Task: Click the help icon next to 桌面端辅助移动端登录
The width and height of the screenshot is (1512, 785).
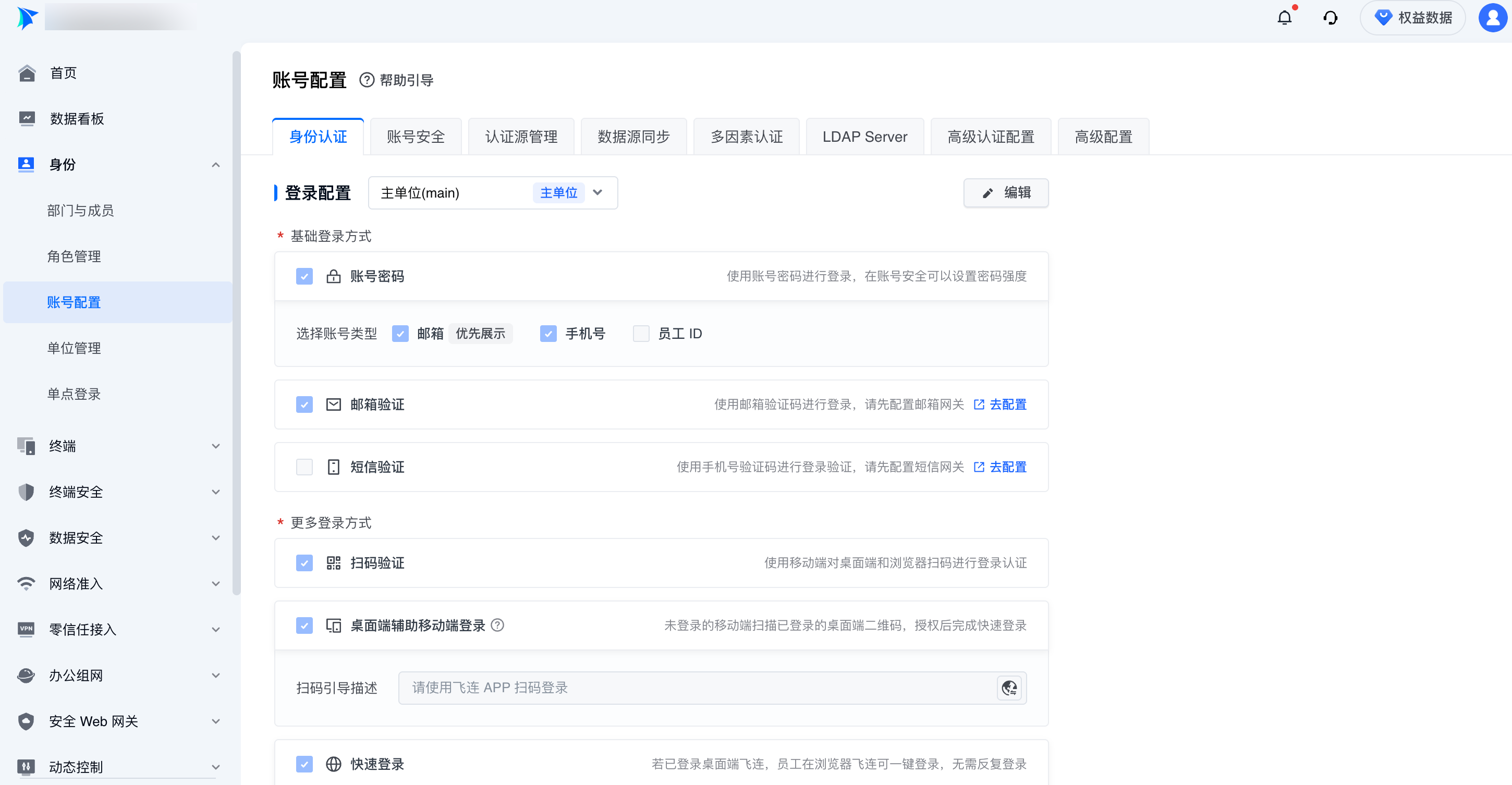Action: [497, 625]
